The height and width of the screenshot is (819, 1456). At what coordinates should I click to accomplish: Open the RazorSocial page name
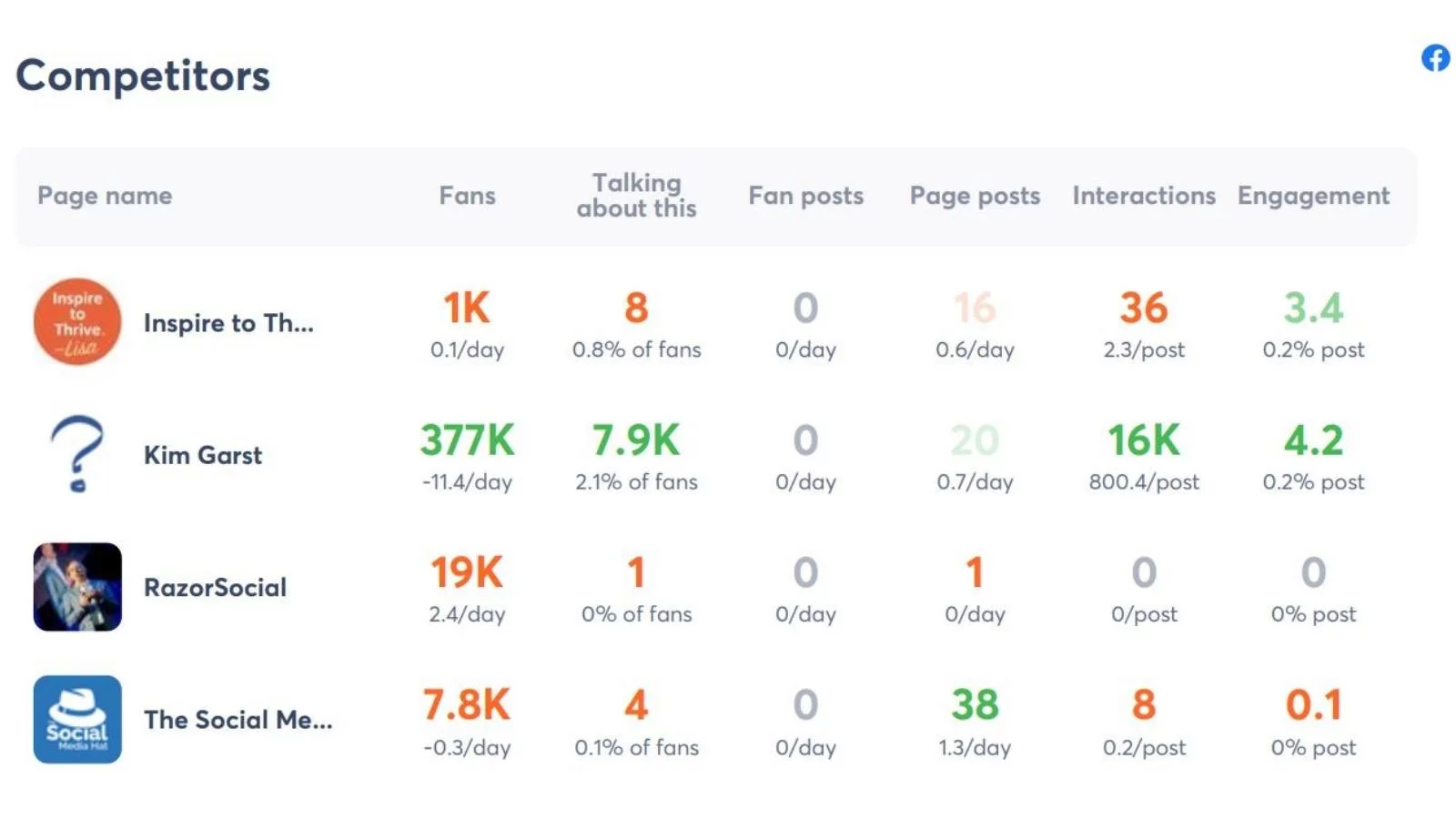215,587
